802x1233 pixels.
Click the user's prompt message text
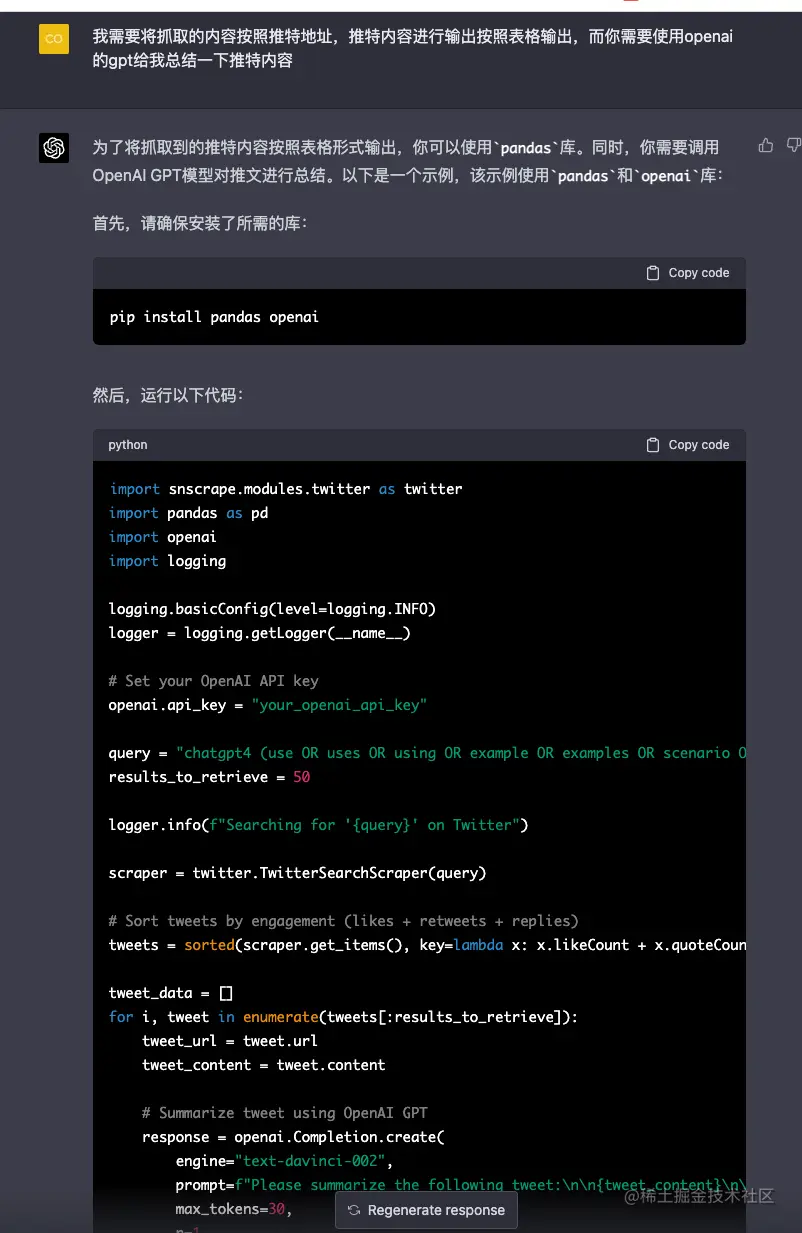412,48
